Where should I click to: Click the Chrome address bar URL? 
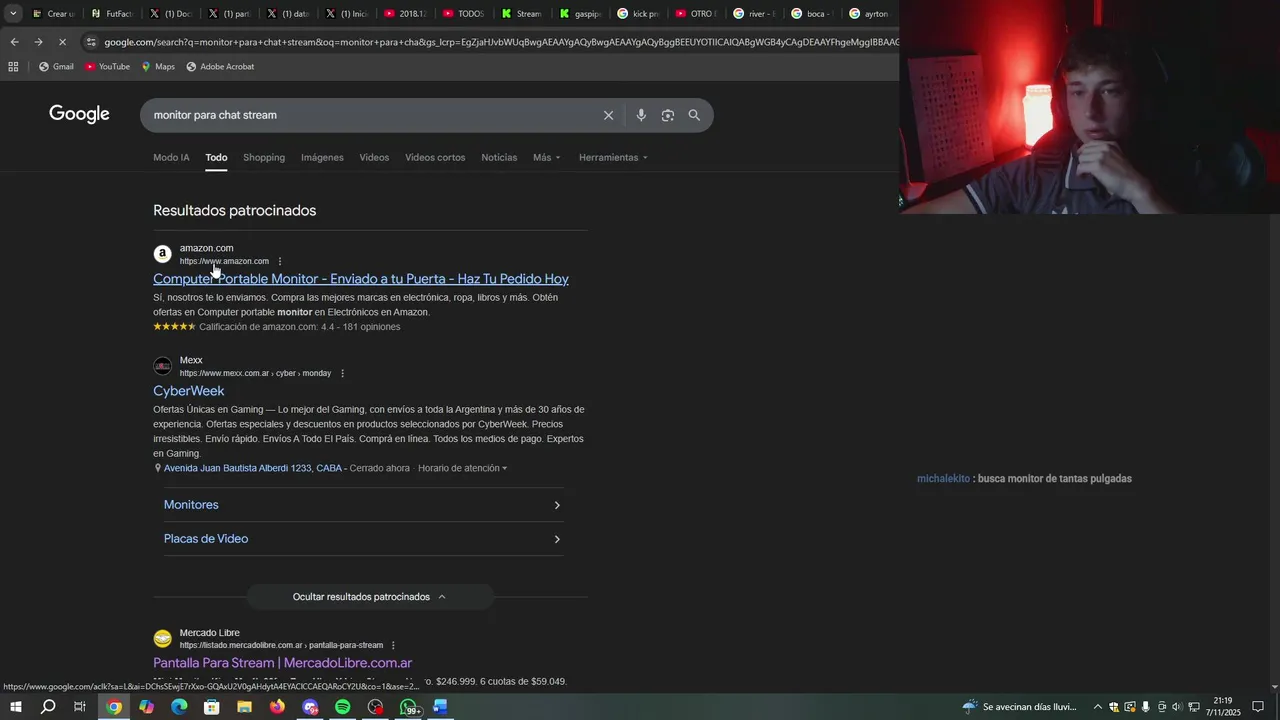500,42
